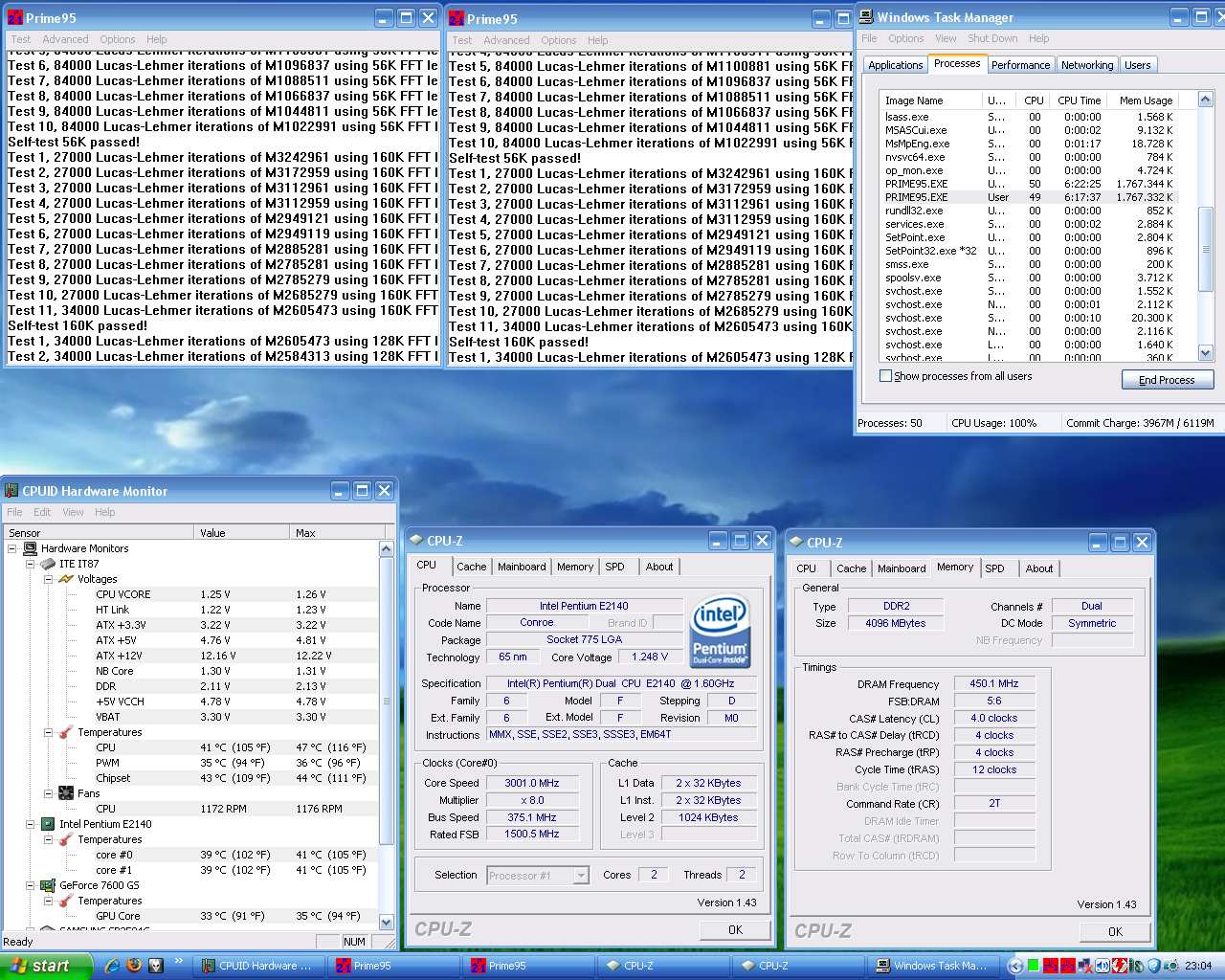Show more Quick Launch items chevron

pyautogui.click(x=179, y=962)
